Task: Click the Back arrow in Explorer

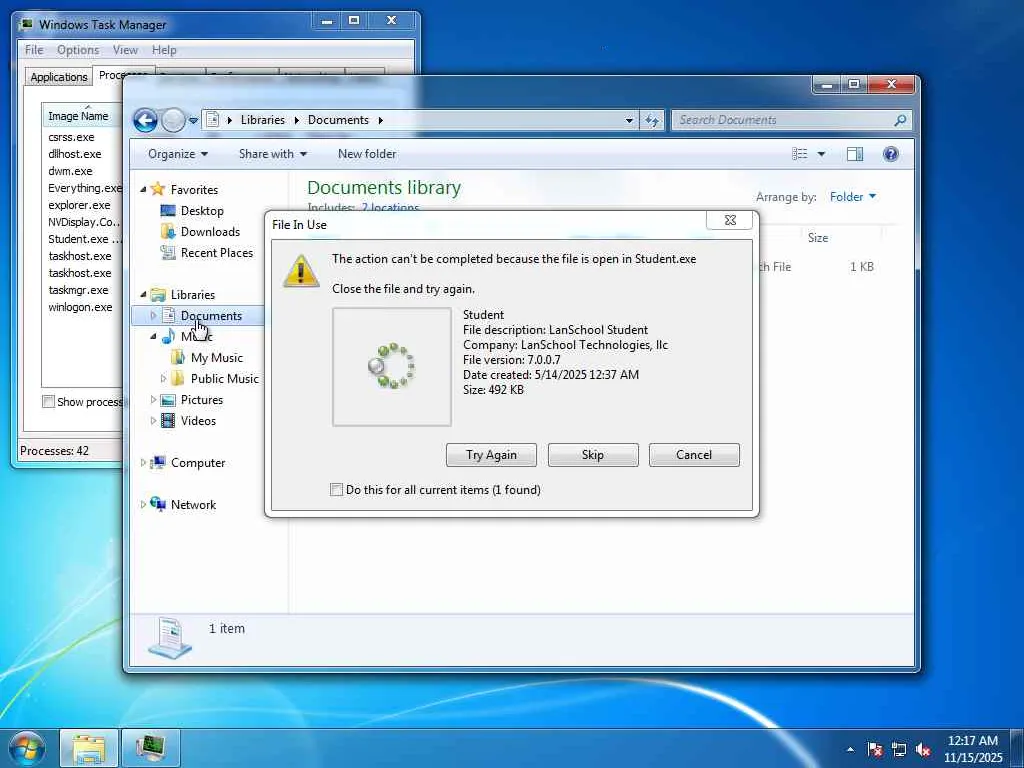Action: coord(145,120)
